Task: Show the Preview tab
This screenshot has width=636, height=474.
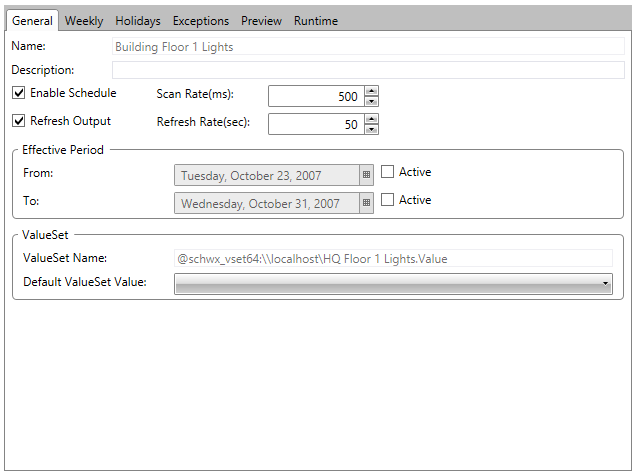Action: [x=261, y=21]
